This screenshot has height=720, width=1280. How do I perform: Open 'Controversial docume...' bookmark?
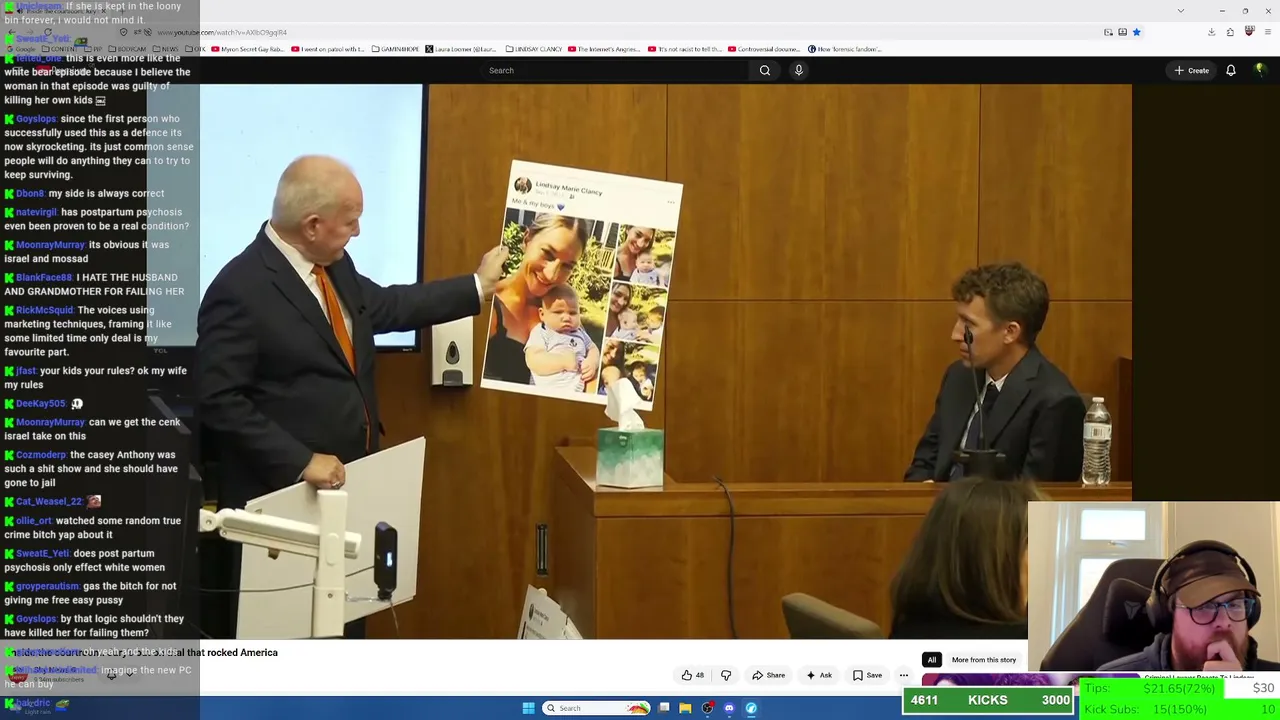[765, 49]
